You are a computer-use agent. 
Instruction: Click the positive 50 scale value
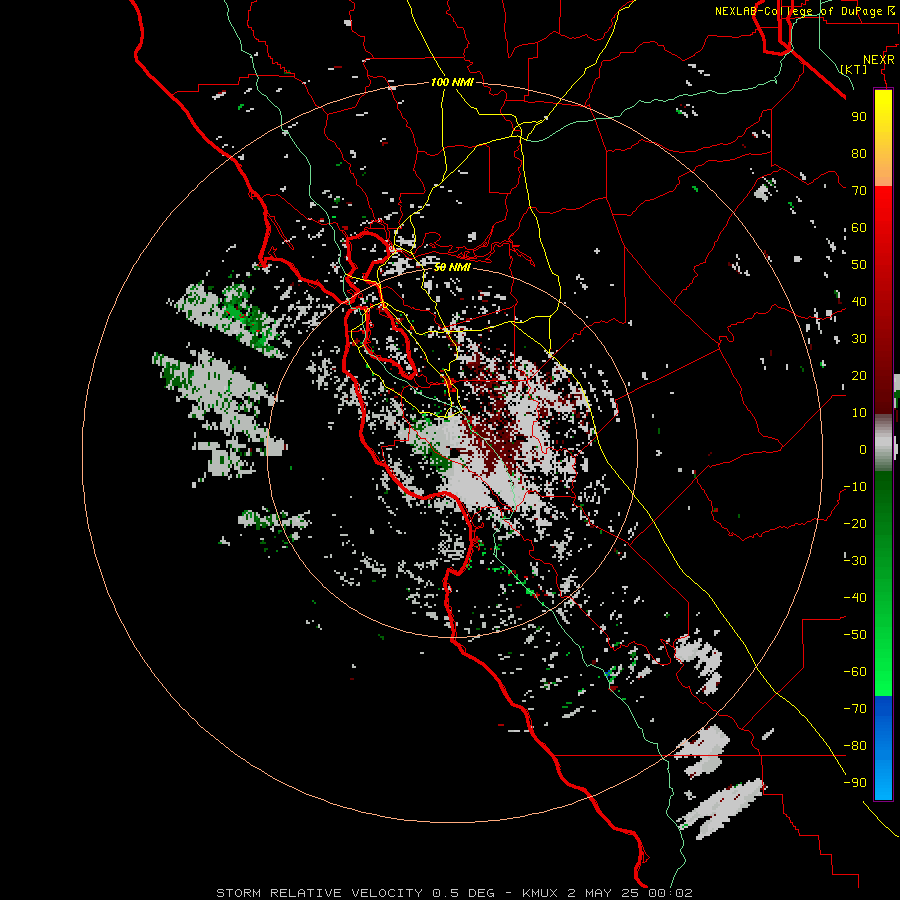click(859, 265)
